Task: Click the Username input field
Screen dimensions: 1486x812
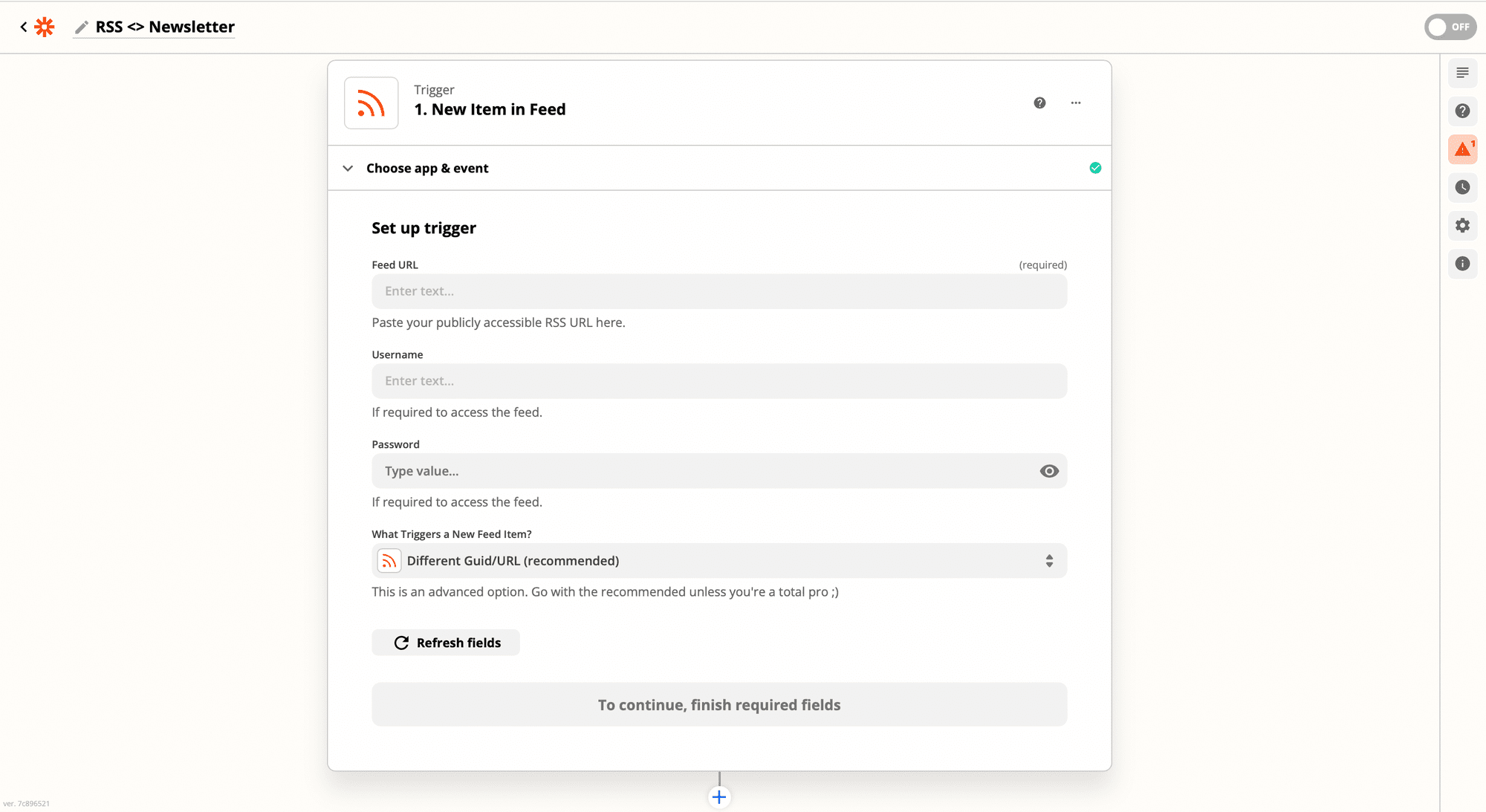Action: [x=719, y=381]
